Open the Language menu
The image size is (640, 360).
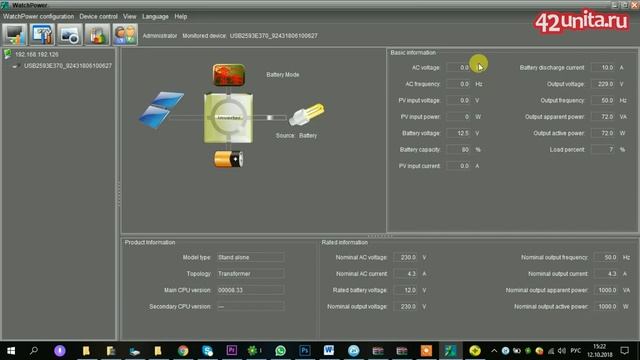point(155,17)
